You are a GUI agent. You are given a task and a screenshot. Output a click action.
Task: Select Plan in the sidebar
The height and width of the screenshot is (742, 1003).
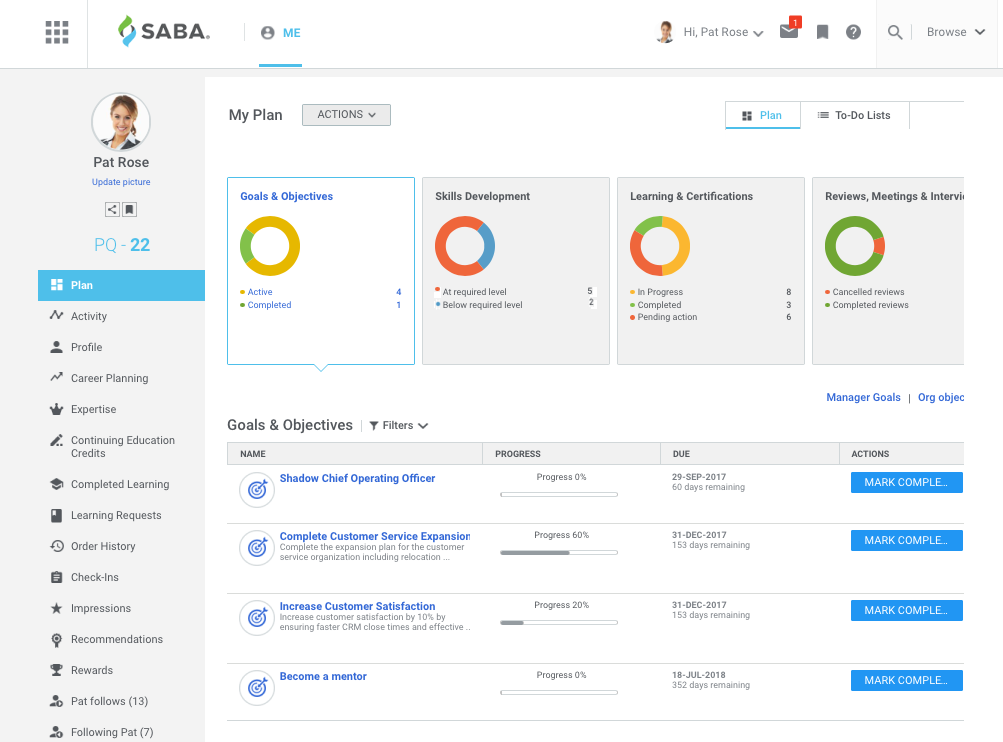pyautogui.click(x=121, y=285)
